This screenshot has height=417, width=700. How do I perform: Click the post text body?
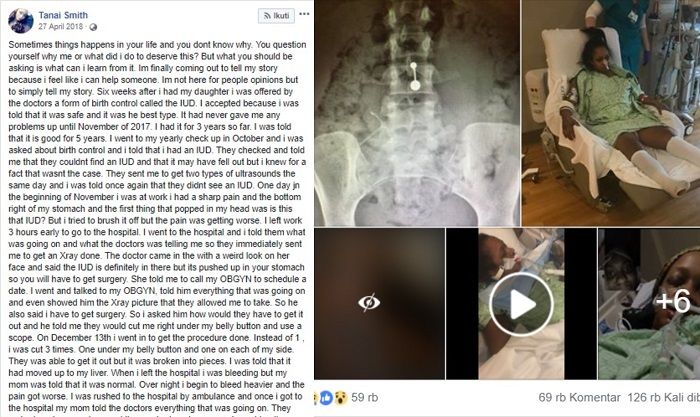click(x=157, y=226)
